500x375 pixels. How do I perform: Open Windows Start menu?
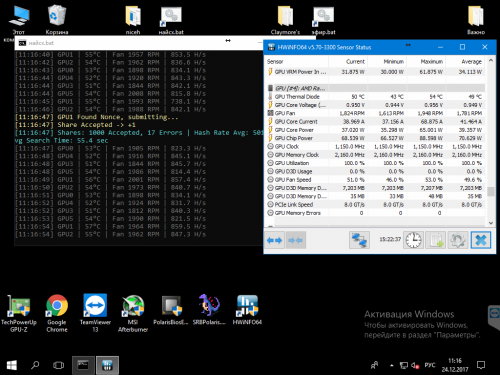[12, 365]
